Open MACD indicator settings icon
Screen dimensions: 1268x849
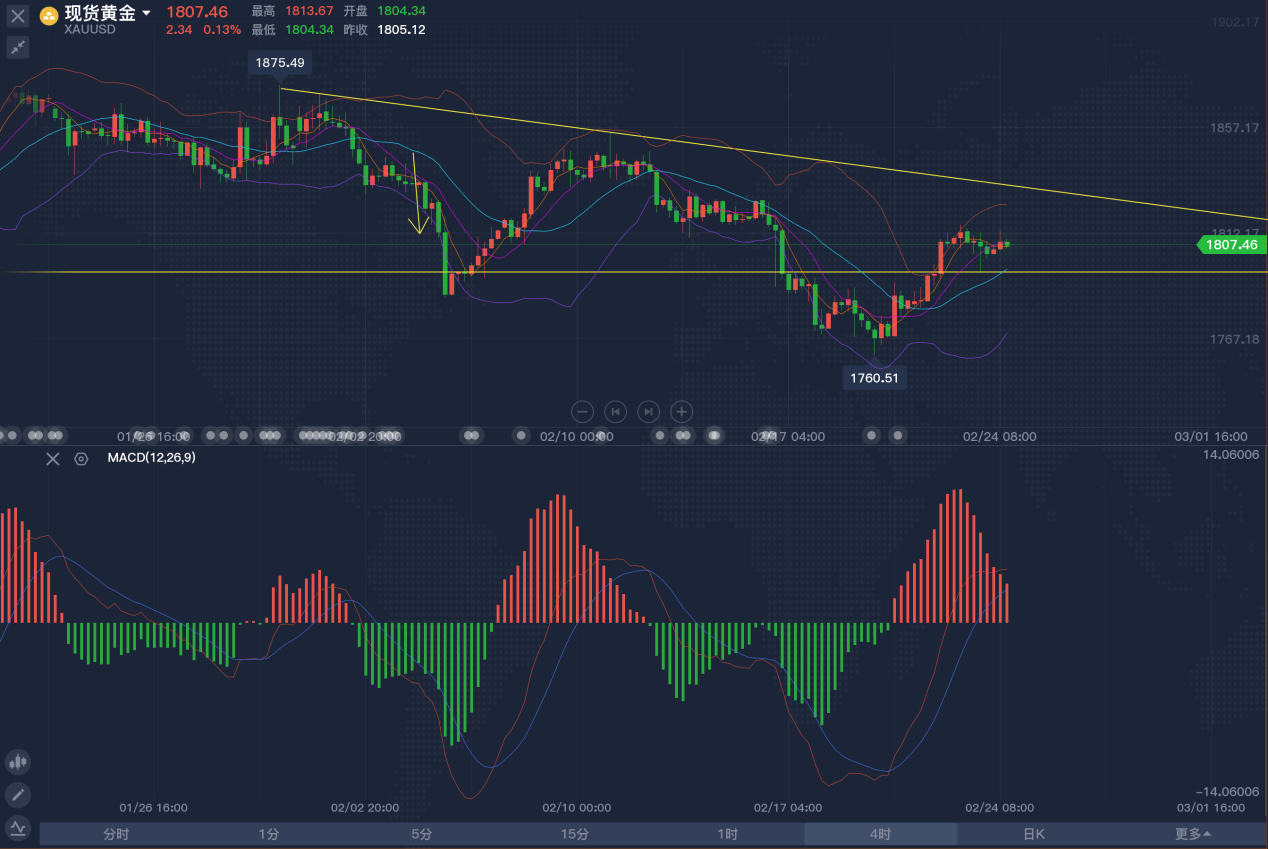pos(82,459)
